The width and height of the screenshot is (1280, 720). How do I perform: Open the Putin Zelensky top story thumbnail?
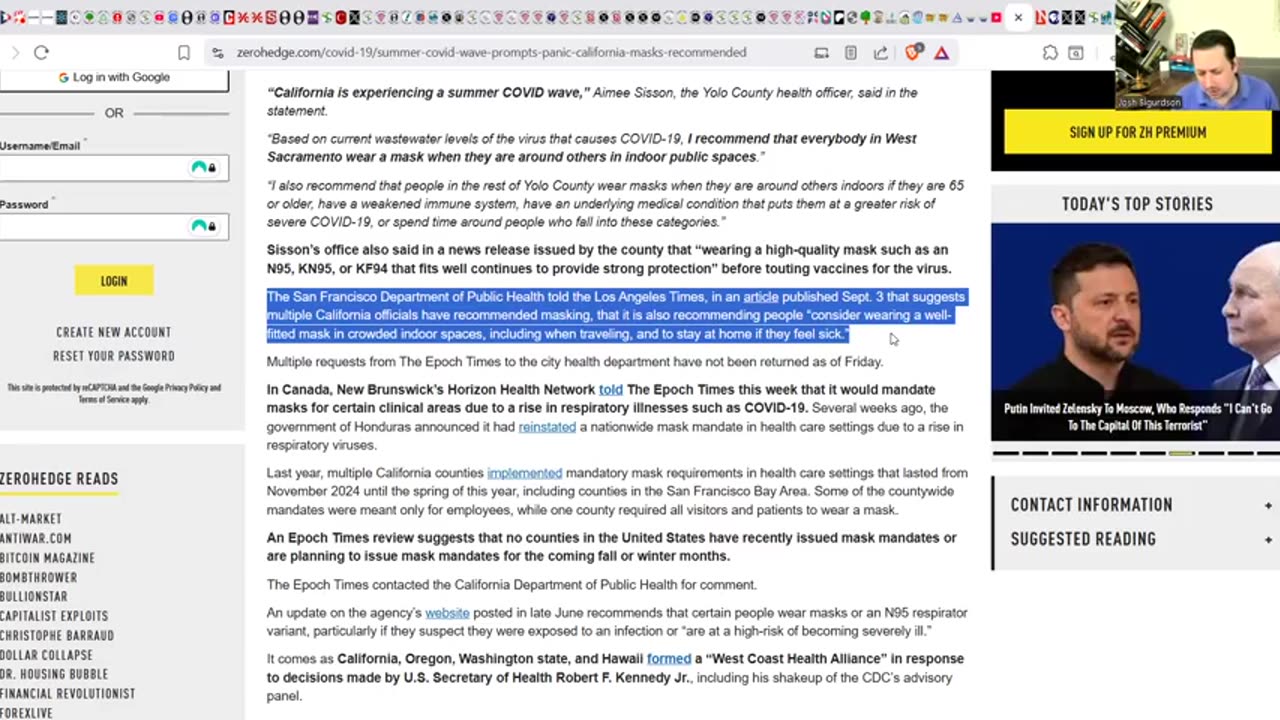point(1135,332)
